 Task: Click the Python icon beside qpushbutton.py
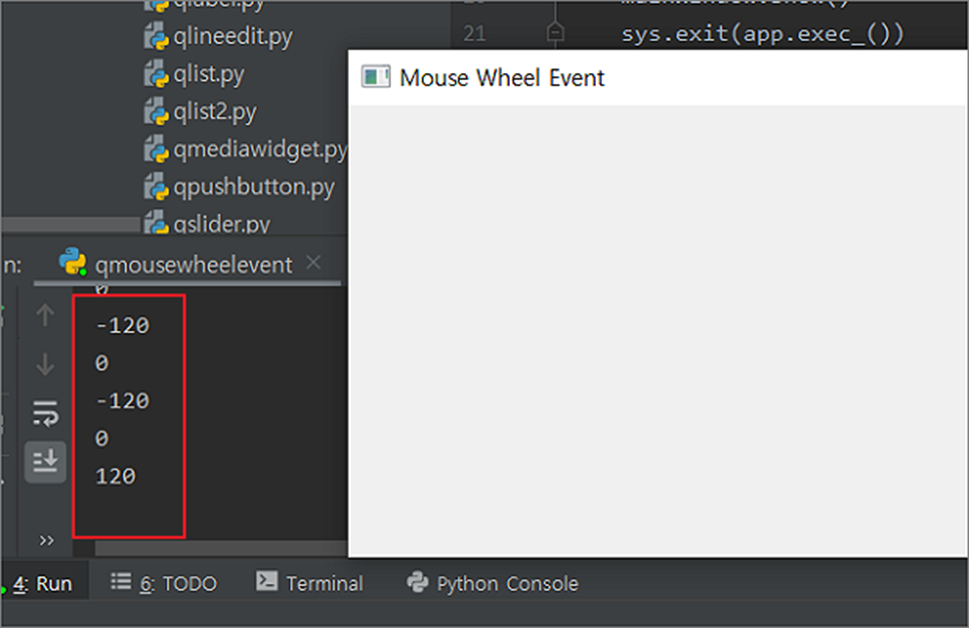click(x=158, y=187)
